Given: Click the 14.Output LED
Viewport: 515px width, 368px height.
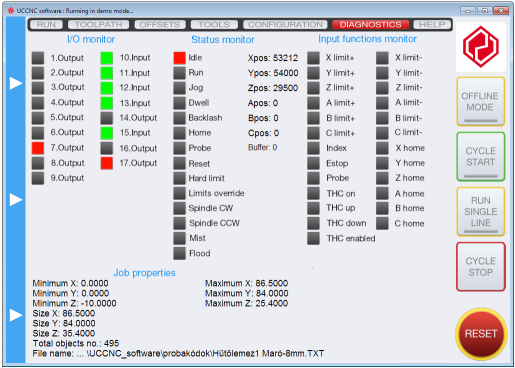Looking at the screenshot, I should click(107, 118).
